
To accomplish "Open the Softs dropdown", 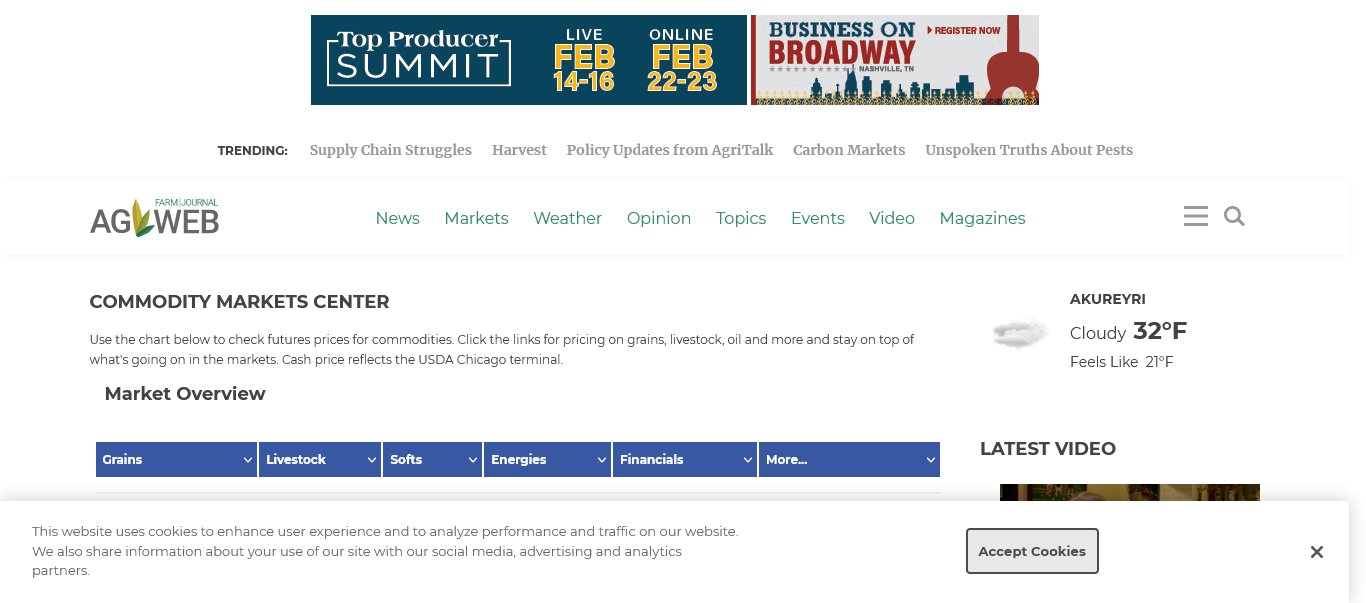I will tap(432, 459).
